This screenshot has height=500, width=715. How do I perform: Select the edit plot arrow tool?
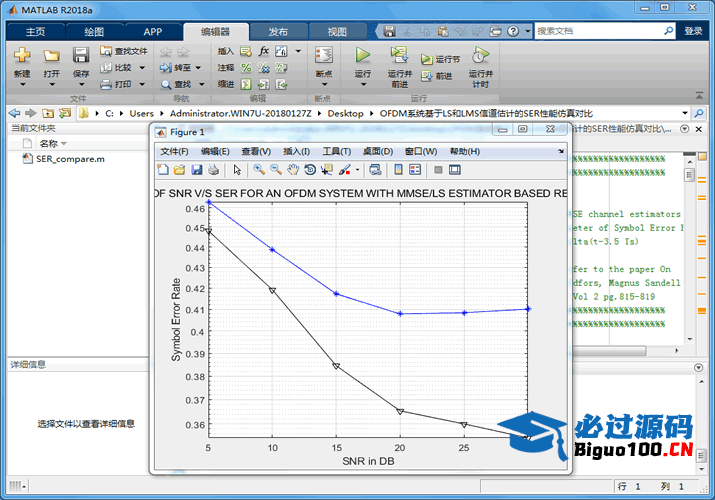(x=237, y=170)
